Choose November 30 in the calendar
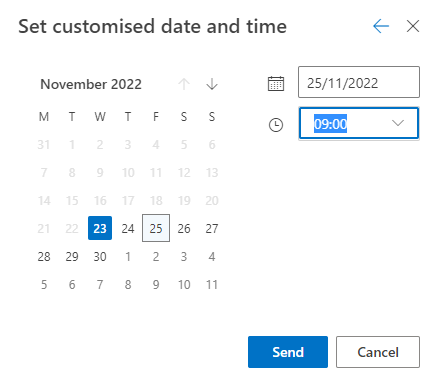 [x=100, y=256]
